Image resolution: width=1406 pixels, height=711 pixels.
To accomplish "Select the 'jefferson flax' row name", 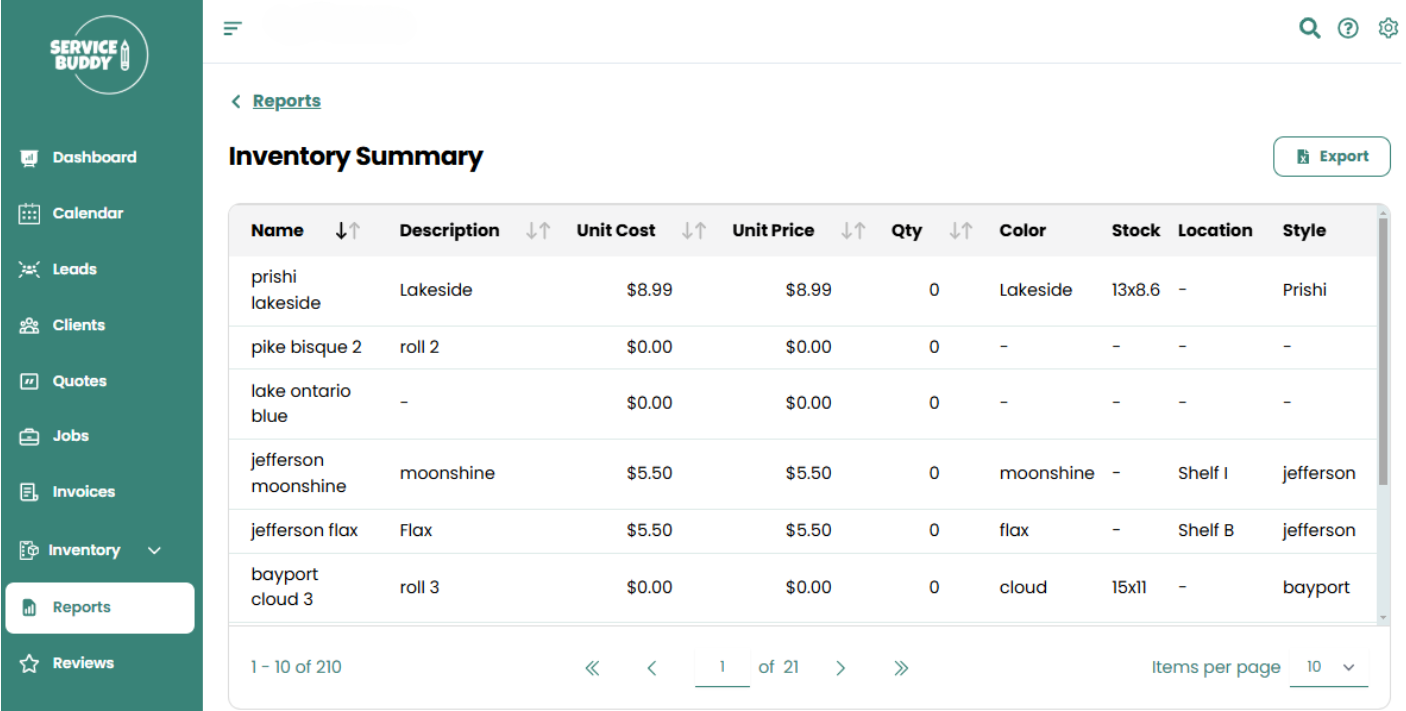I will (x=304, y=531).
